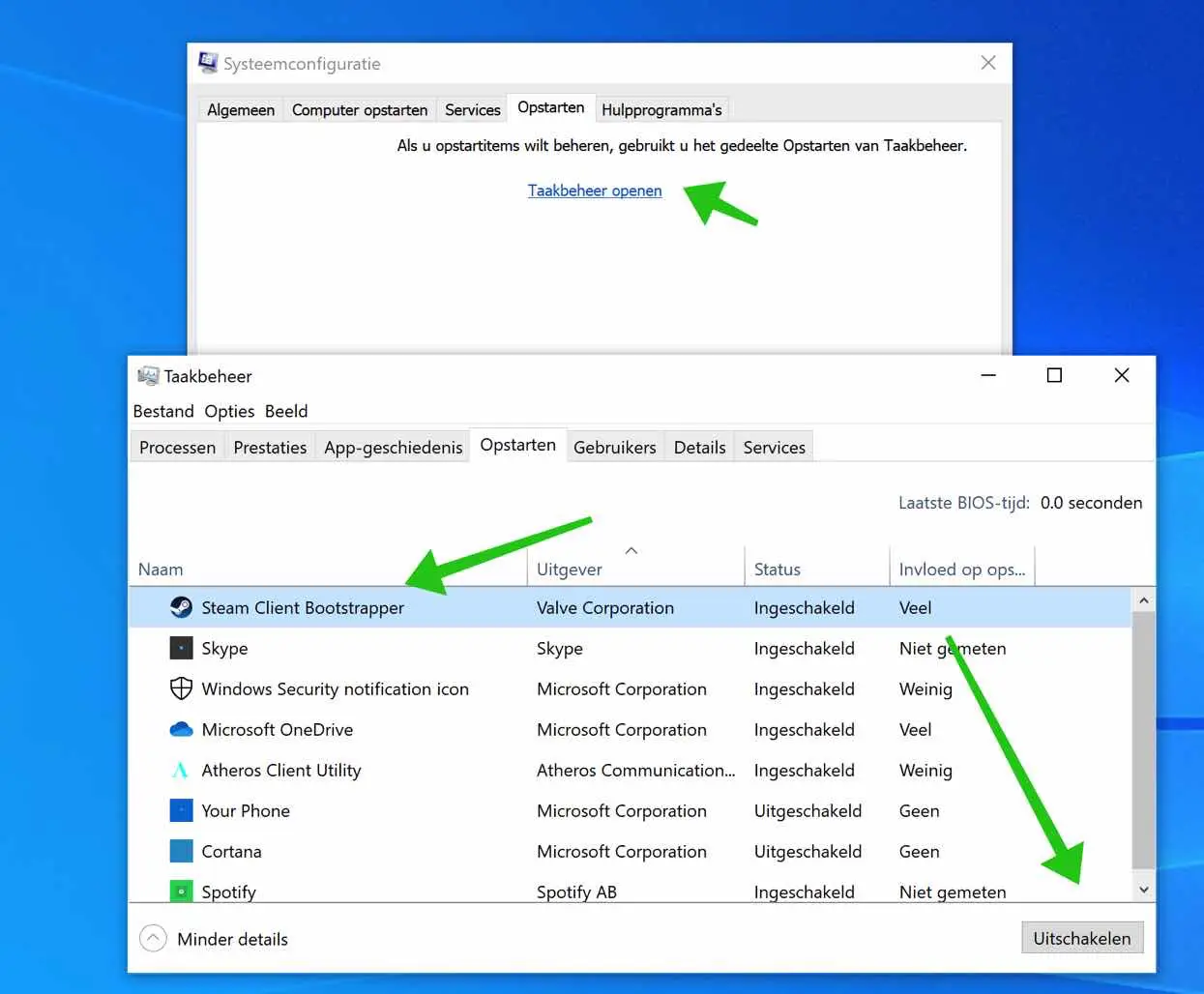1204x994 pixels.
Task: Click the Valve Corporation publisher cell
Action: (605, 607)
